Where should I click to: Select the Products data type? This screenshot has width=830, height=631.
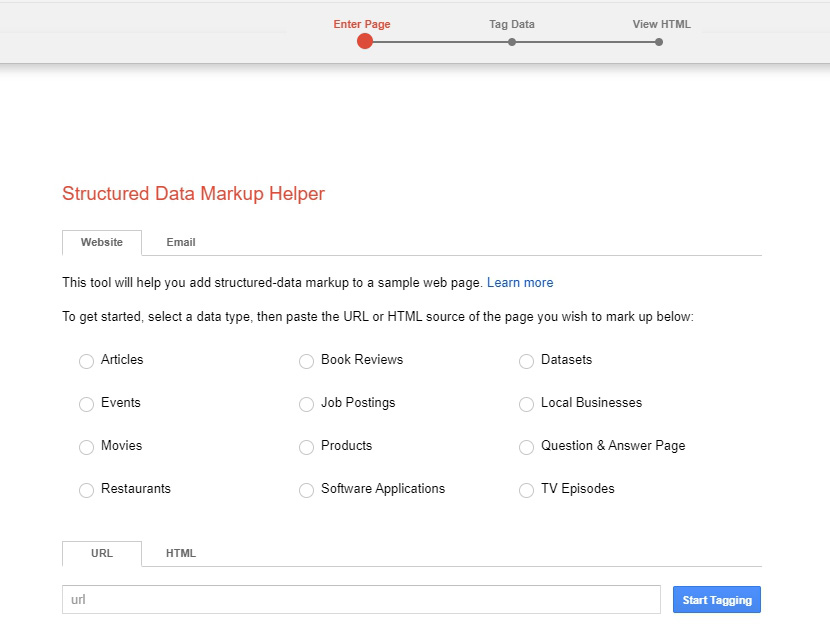pos(306,447)
